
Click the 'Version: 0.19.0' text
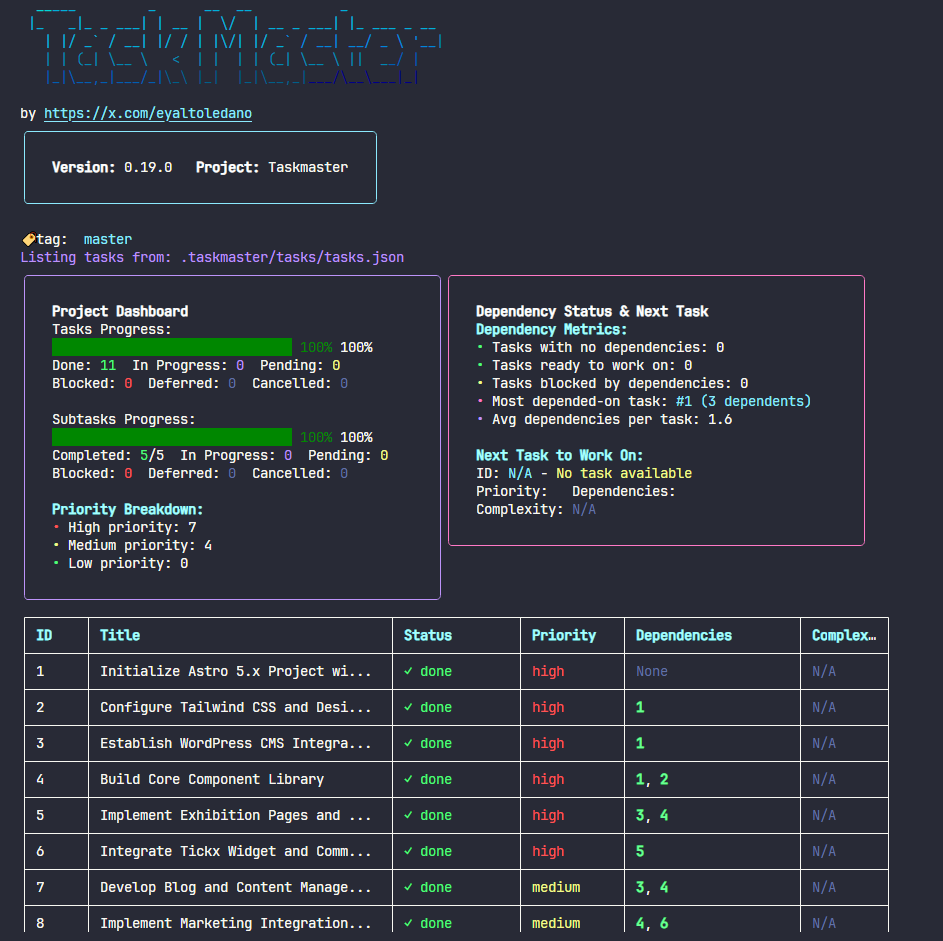(x=112, y=167)
